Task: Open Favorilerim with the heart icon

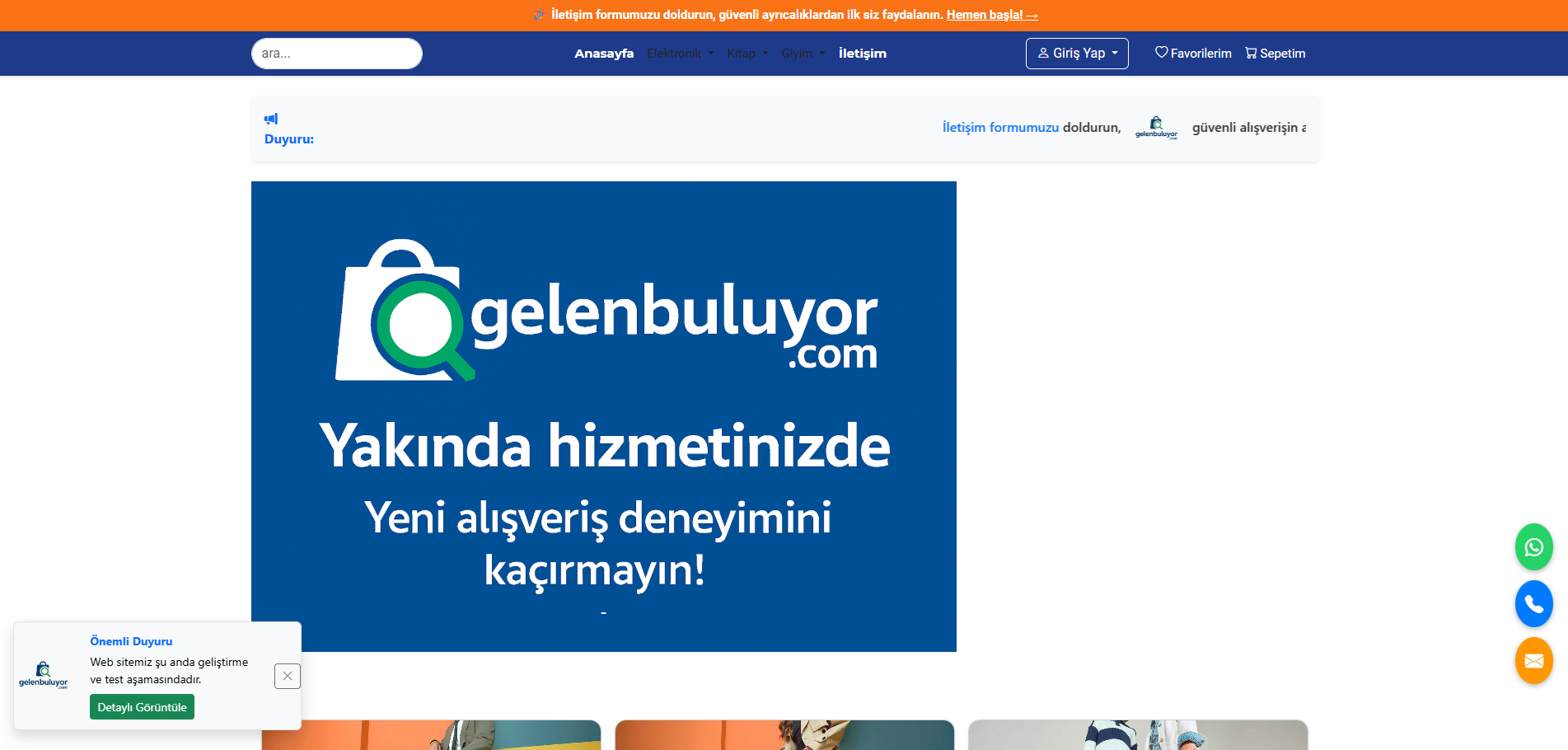Action: click(1192, 54)
